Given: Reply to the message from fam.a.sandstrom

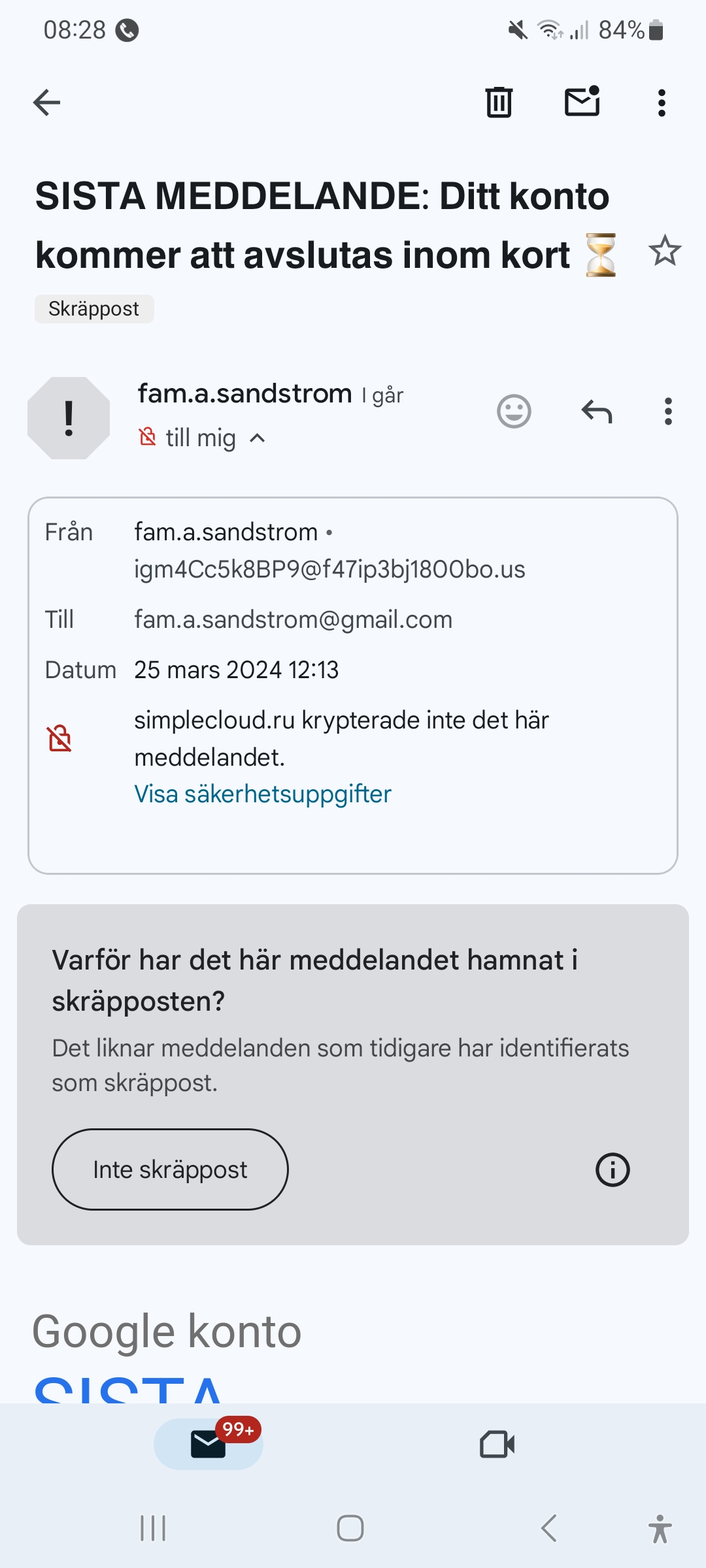Looking at the screenshot, I should click(x=596, y=412).
